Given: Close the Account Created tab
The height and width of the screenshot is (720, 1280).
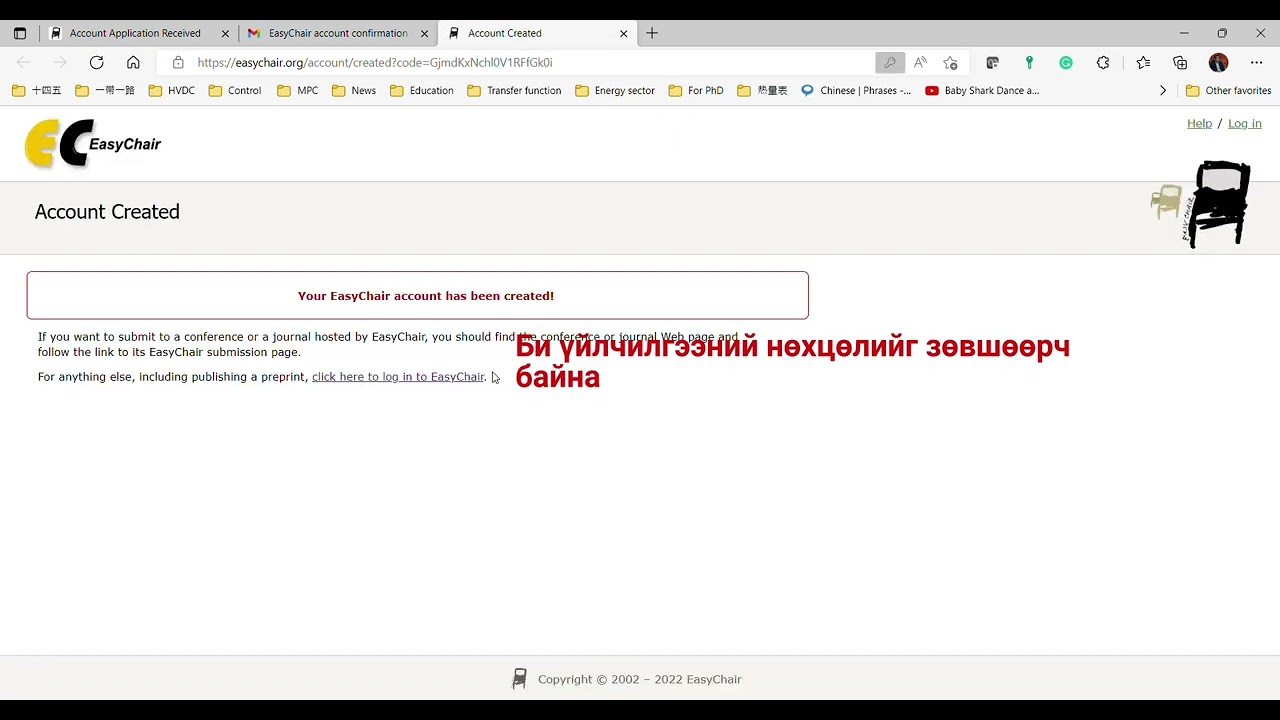Looking at the screenshot, I should pos(624,33).
